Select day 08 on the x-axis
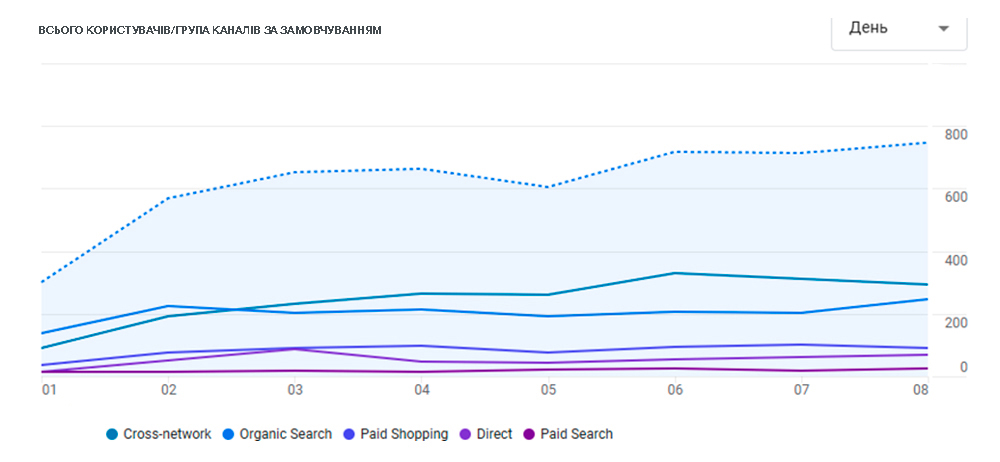This screenshot has width=1000, height=462. tap(921, 389)
